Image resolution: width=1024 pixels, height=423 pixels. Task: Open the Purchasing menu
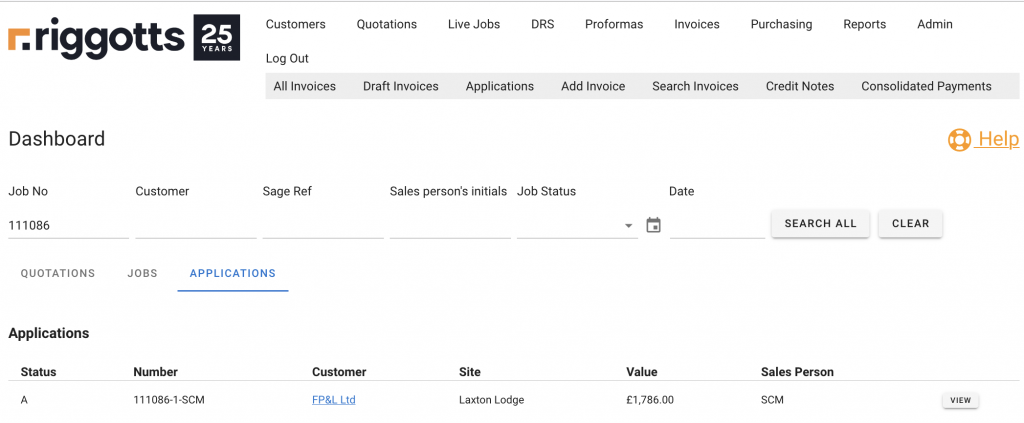pos(781,24)
